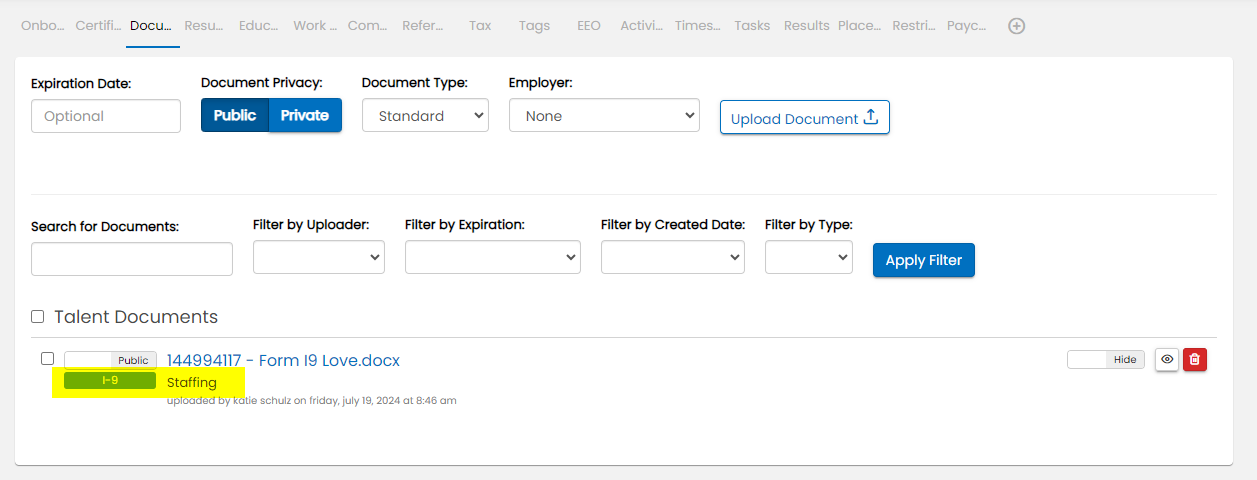Preview document with the eye icon
Viewport: 1257px width, 480px height.
click(x=1166, y=360)
